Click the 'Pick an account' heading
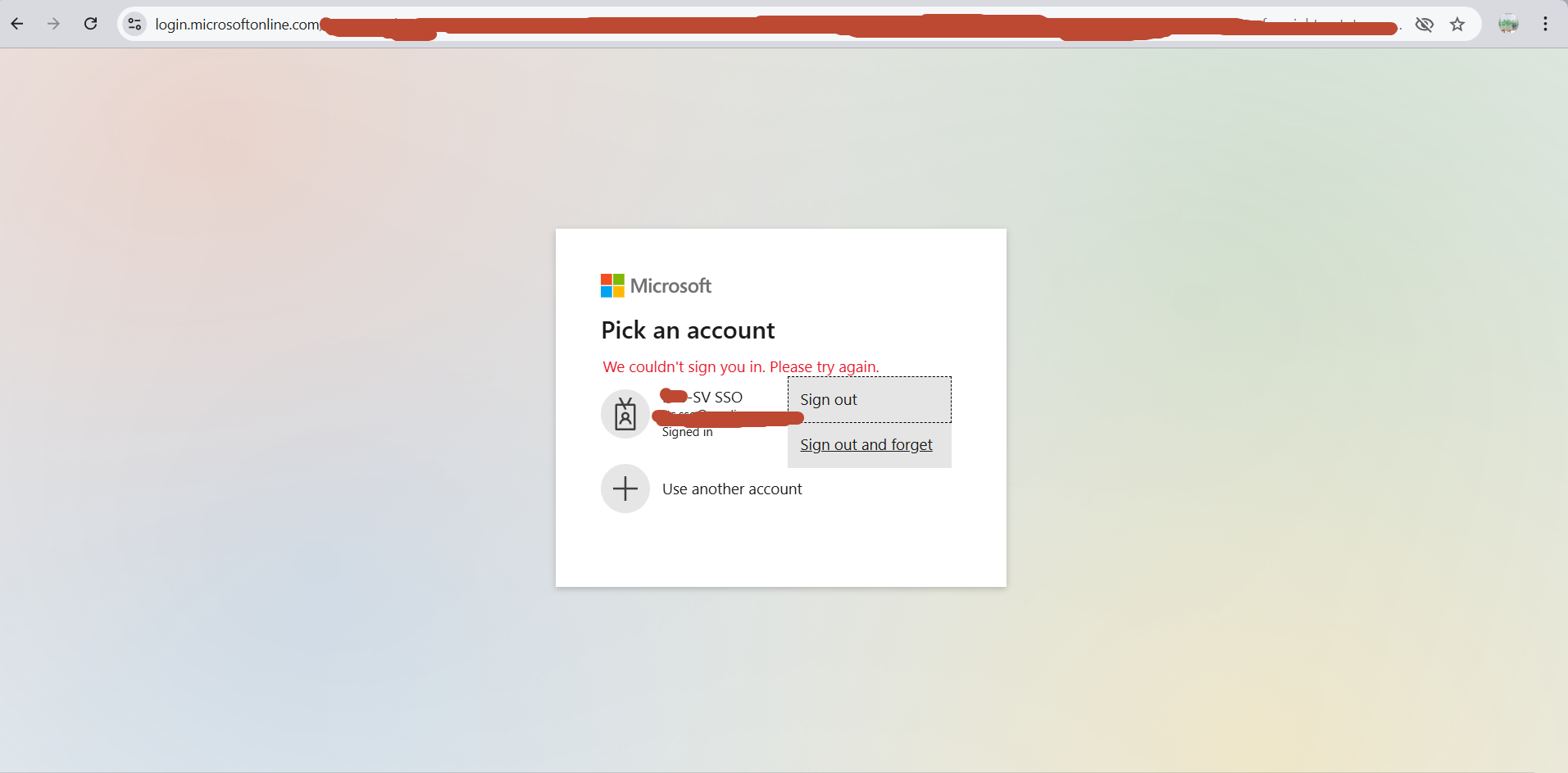Image resolution: width=1568 pixels, height=773 pixels. coord(688,330)
